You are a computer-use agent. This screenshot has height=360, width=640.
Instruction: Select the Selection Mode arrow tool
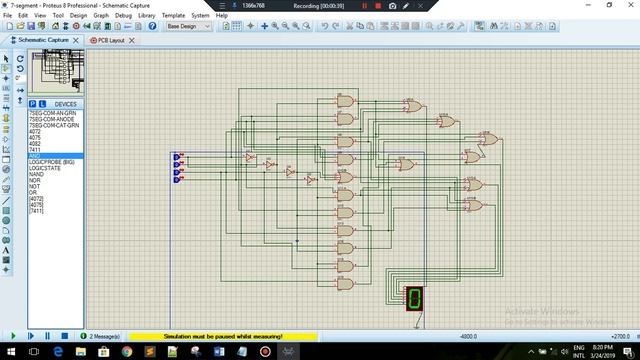6,59
